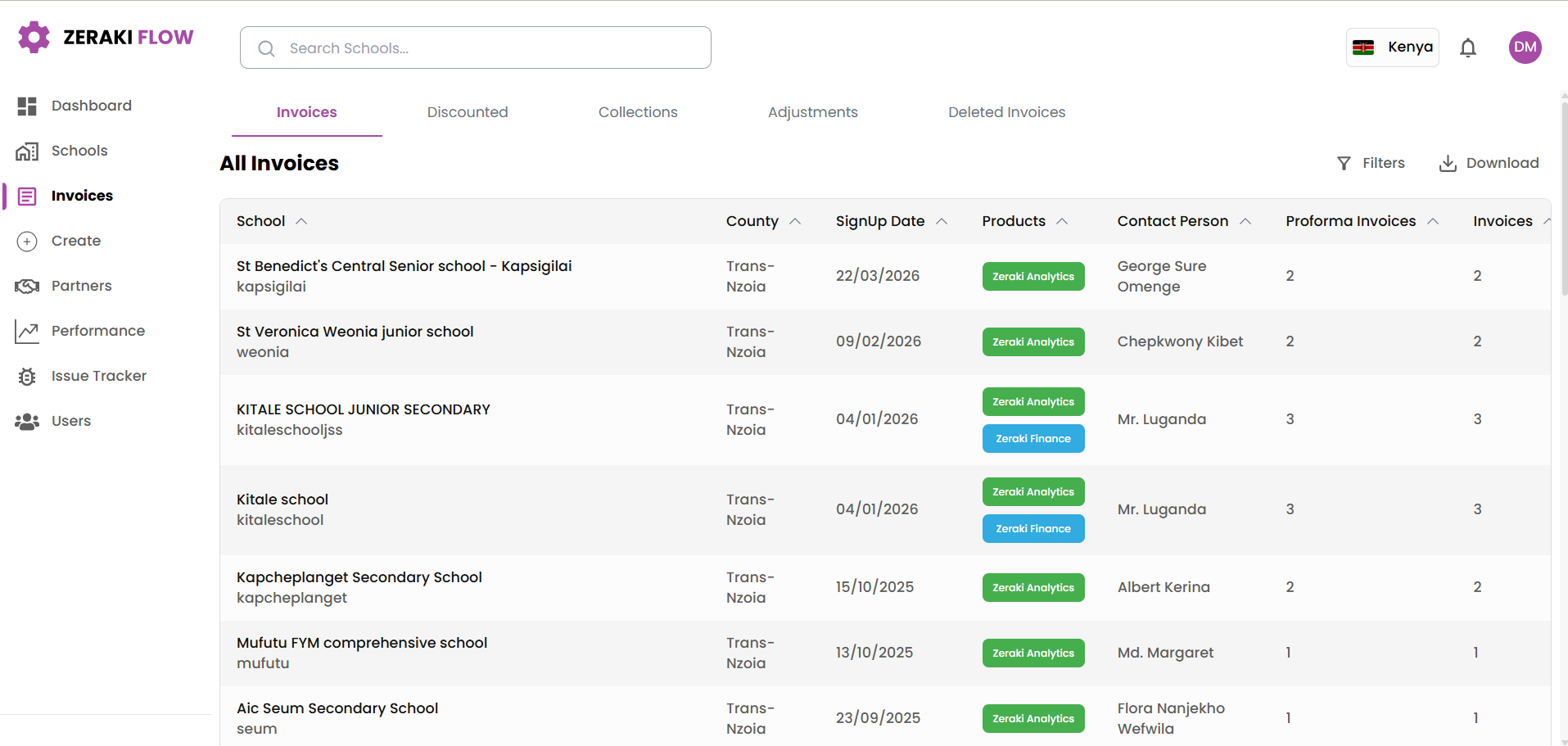Select Kitale school name
1568x746 pixels.
pos(282,500)
